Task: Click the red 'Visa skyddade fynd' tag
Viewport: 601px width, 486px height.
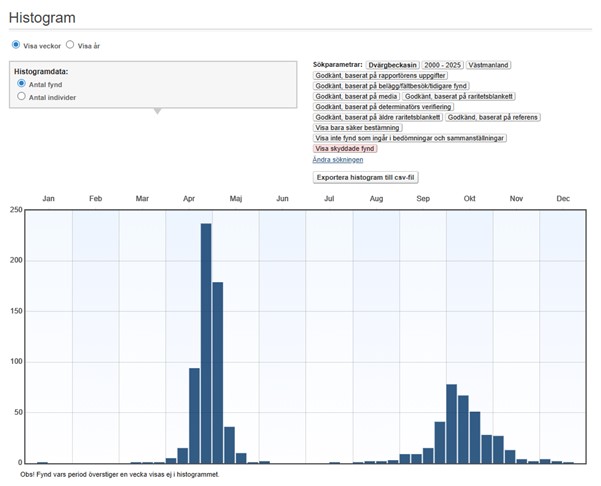Action: click(x=345, y=148)
